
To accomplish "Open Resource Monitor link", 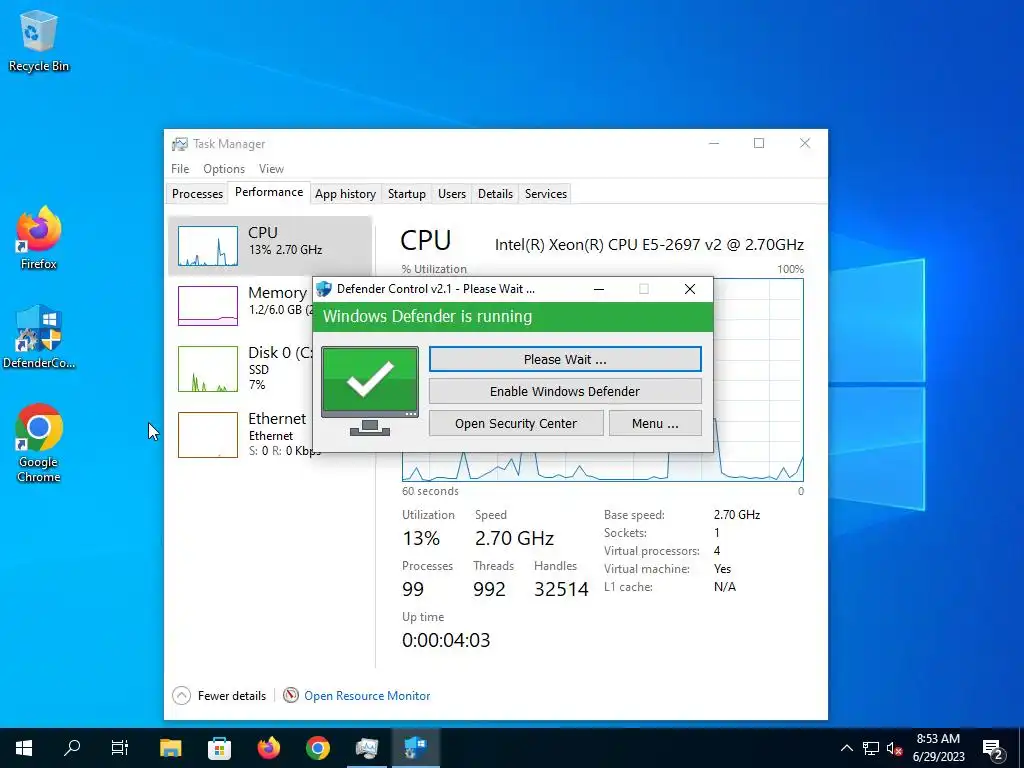I will pyautogui.click(x=367, y=696).
